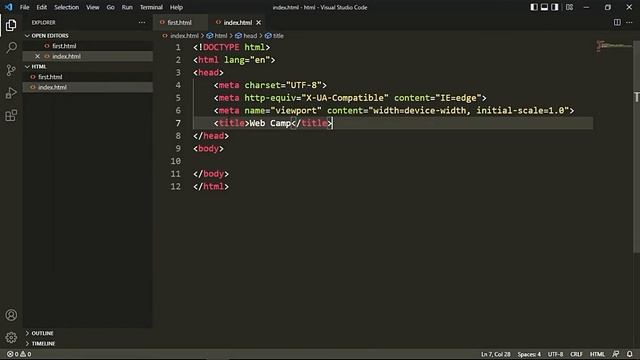640x360 pixels.
Task: Open first.html in HTML folder
Action: (x=50, y=77)
